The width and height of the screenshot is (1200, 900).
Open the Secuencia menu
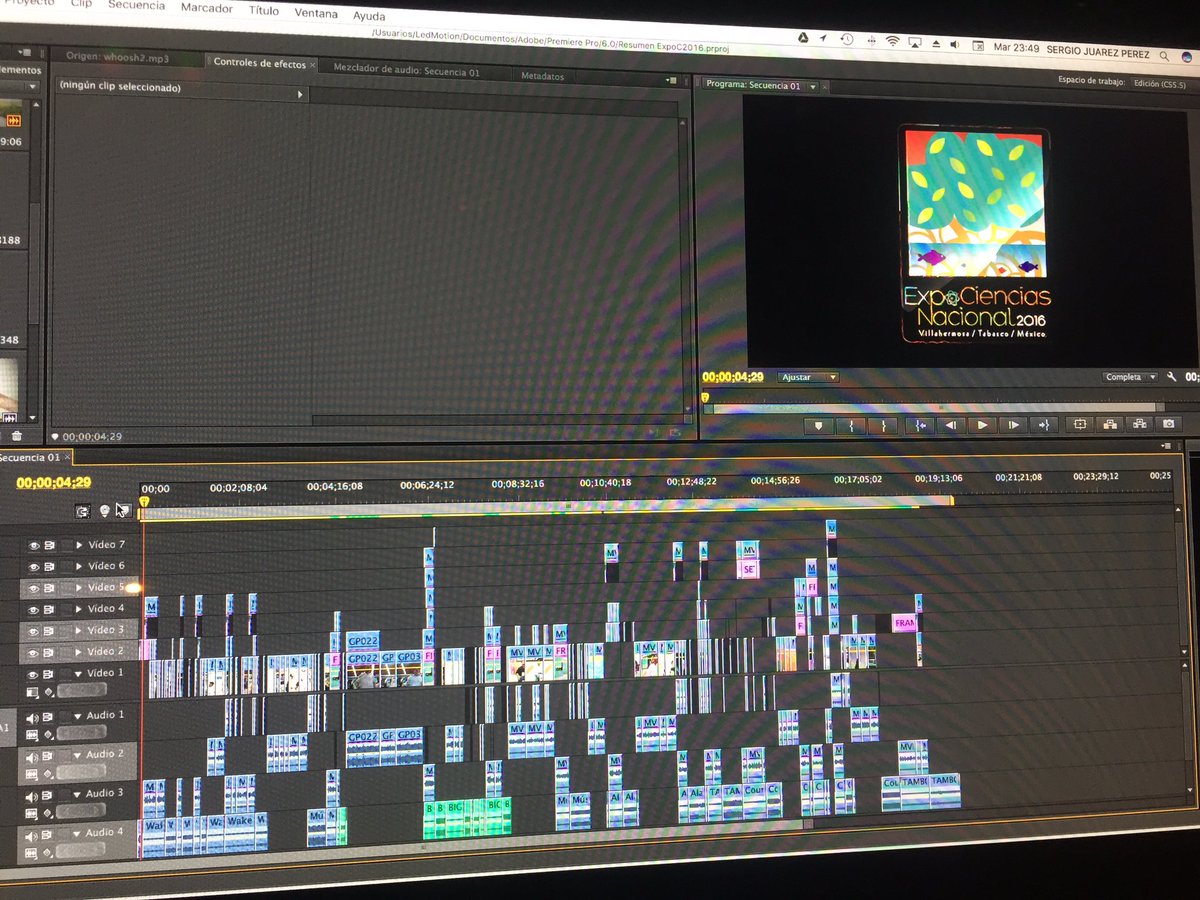tap(136, 5)
